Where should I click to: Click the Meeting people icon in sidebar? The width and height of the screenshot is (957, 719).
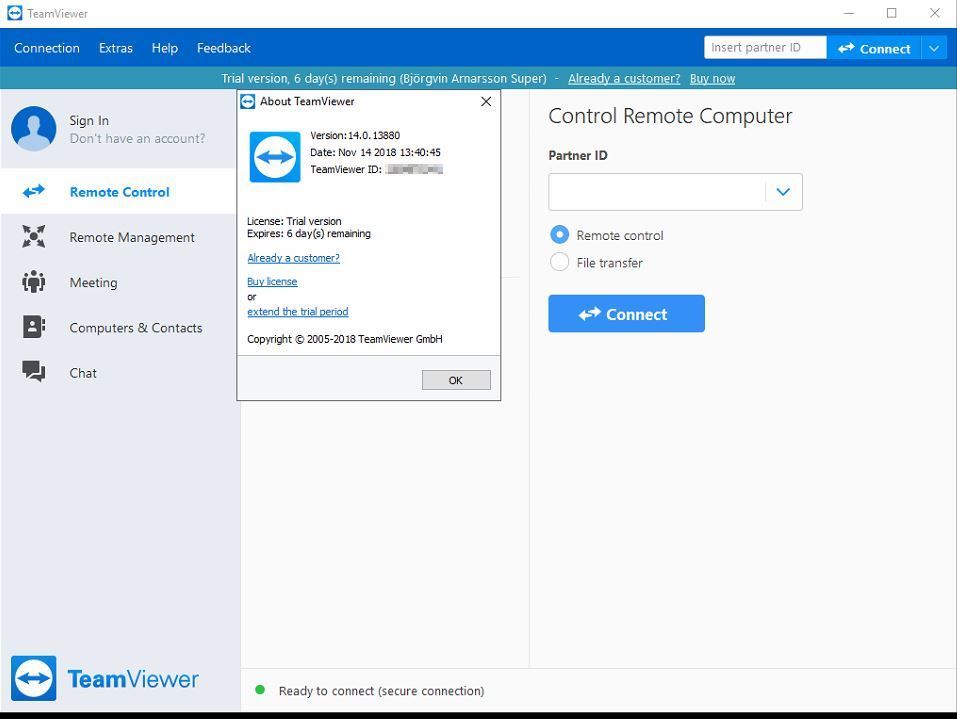(34, 282)
